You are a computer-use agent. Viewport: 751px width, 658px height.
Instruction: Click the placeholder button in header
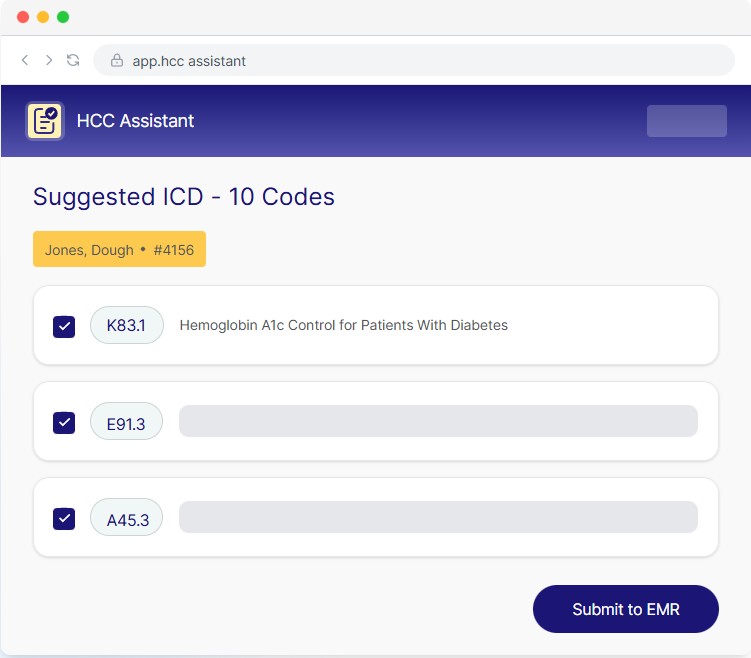point(687,121)
